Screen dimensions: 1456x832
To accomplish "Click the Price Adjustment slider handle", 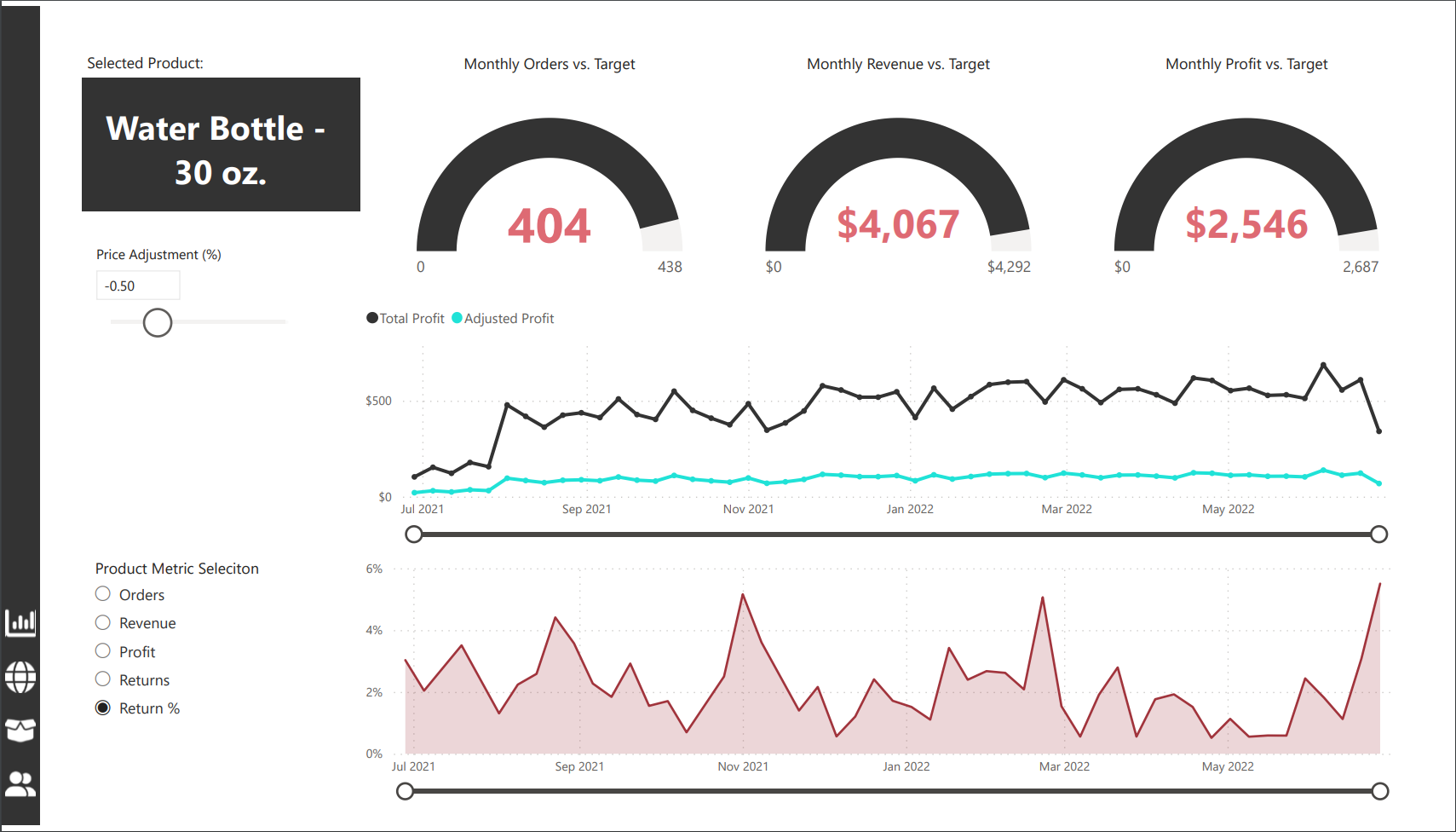I will click(x=156, y=322).
